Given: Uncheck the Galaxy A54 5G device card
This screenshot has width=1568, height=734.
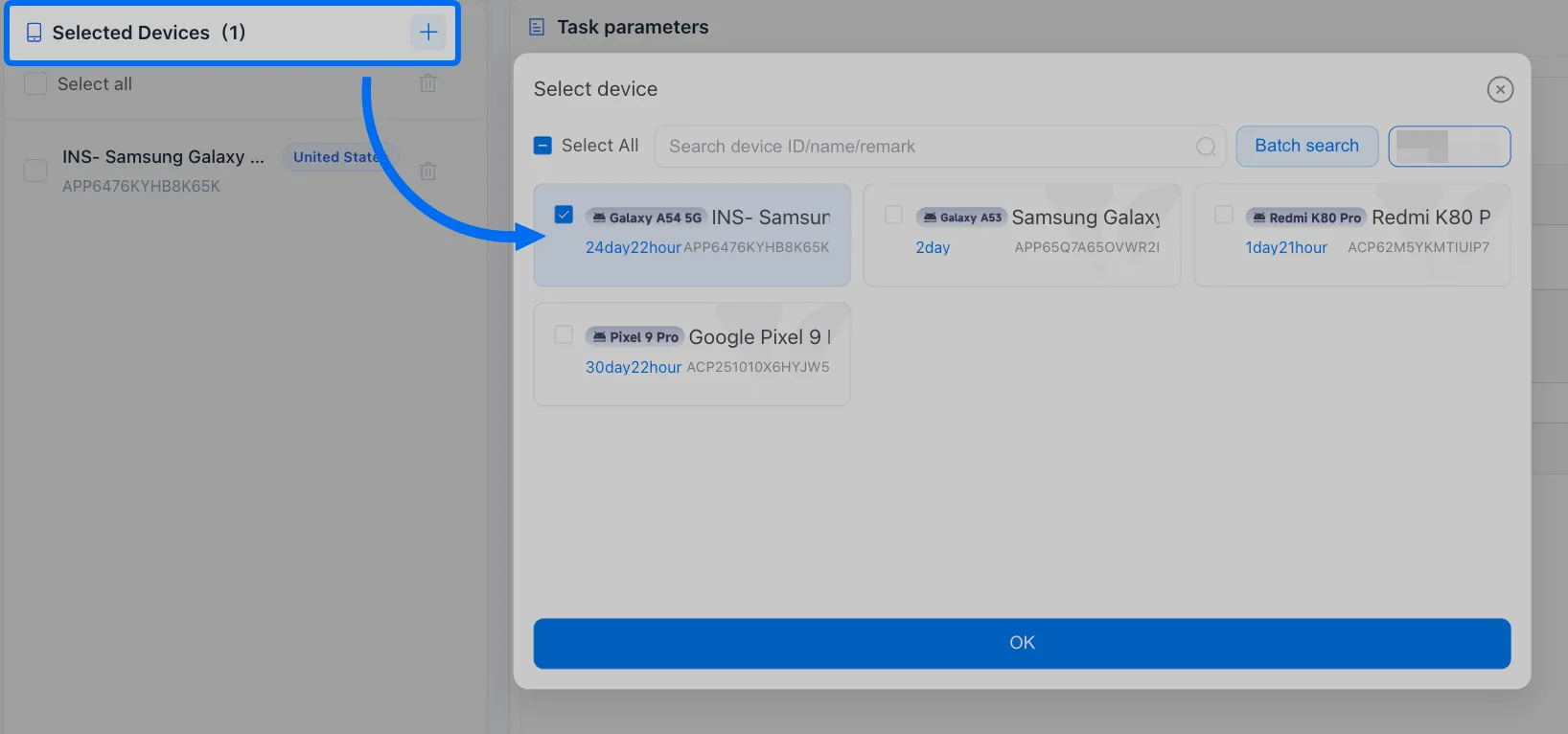Looking at the screenshot, I should pyautogui.click(x=564, y=215).
